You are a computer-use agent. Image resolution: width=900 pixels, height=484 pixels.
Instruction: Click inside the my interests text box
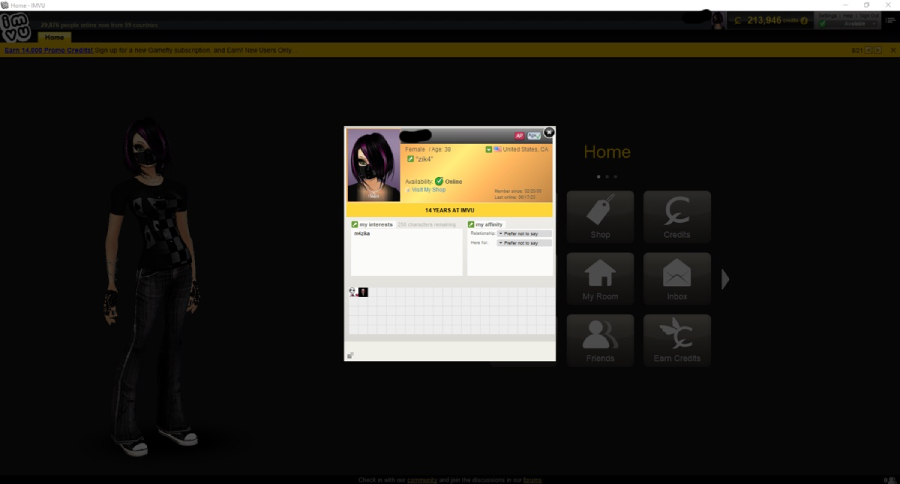click(406, 252)
